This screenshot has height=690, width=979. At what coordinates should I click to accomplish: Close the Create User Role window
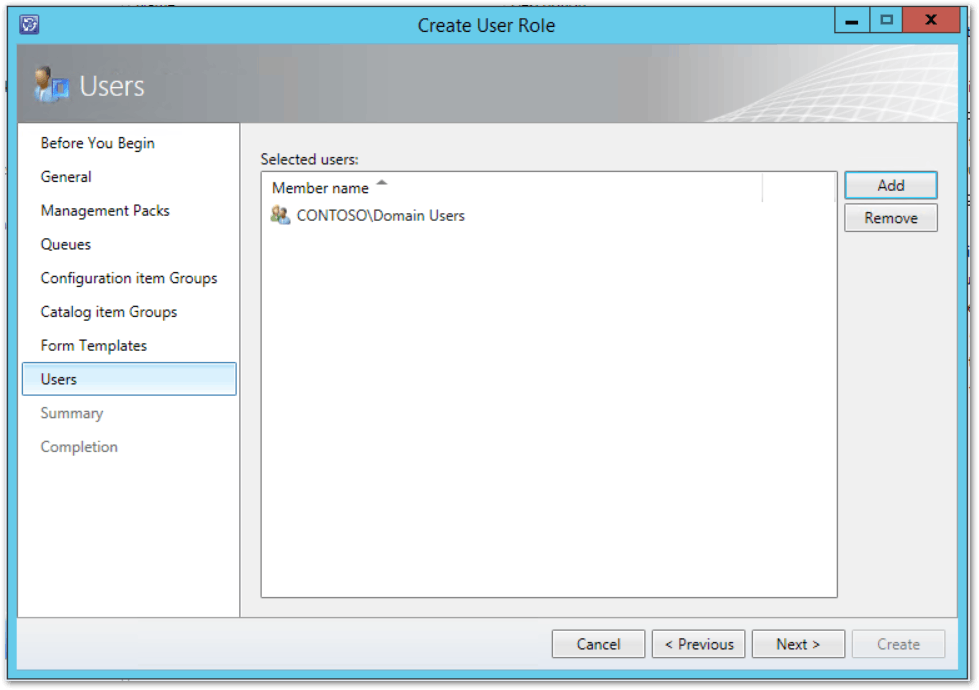point(931,21)
